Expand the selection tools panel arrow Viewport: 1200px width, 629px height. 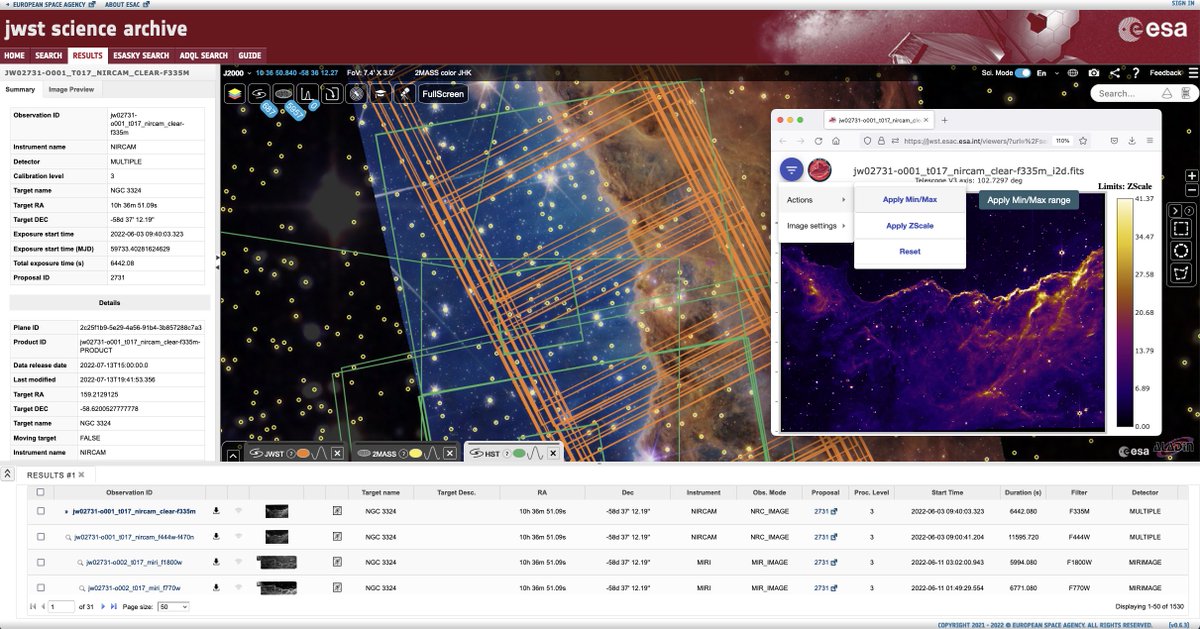pos(1175,211)
